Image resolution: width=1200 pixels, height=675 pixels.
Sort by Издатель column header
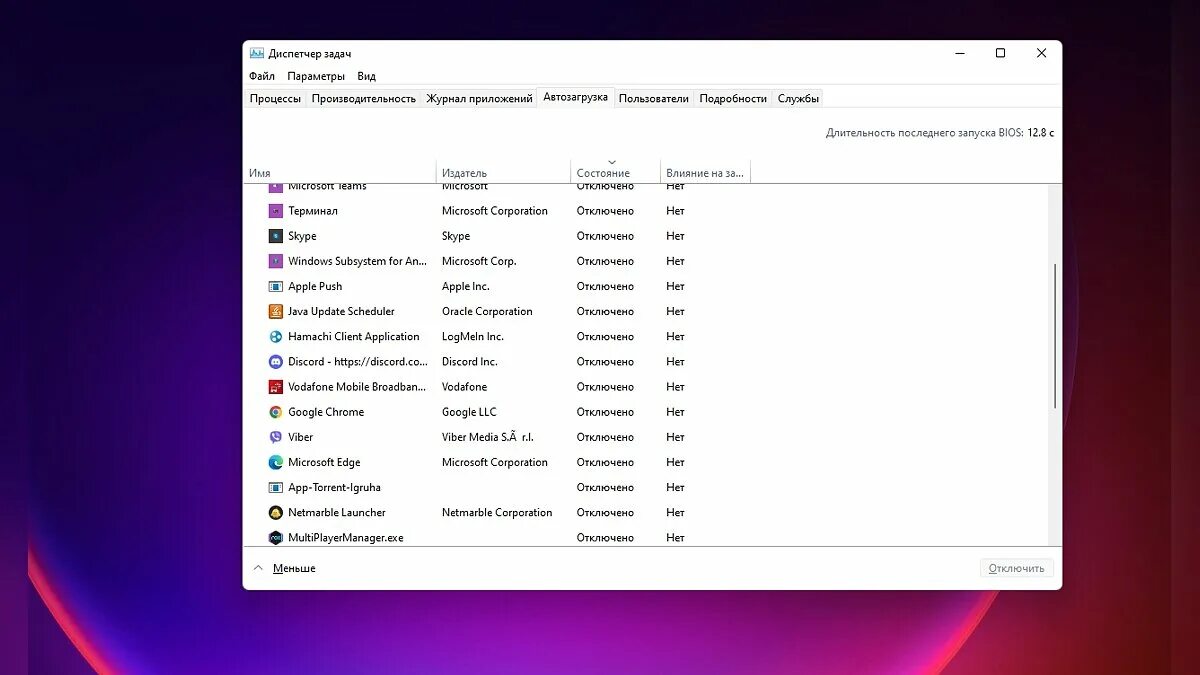click(503, 172)
